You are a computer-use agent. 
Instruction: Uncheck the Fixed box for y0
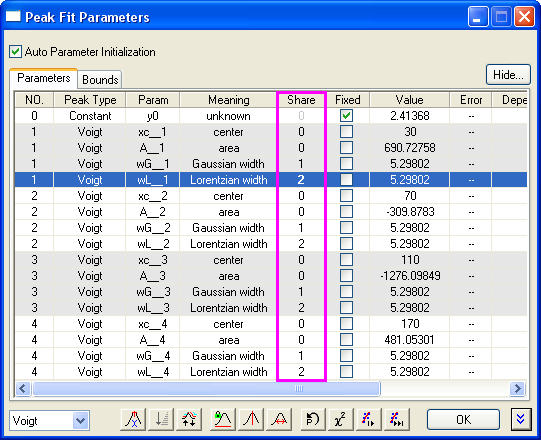click(346, 116)
